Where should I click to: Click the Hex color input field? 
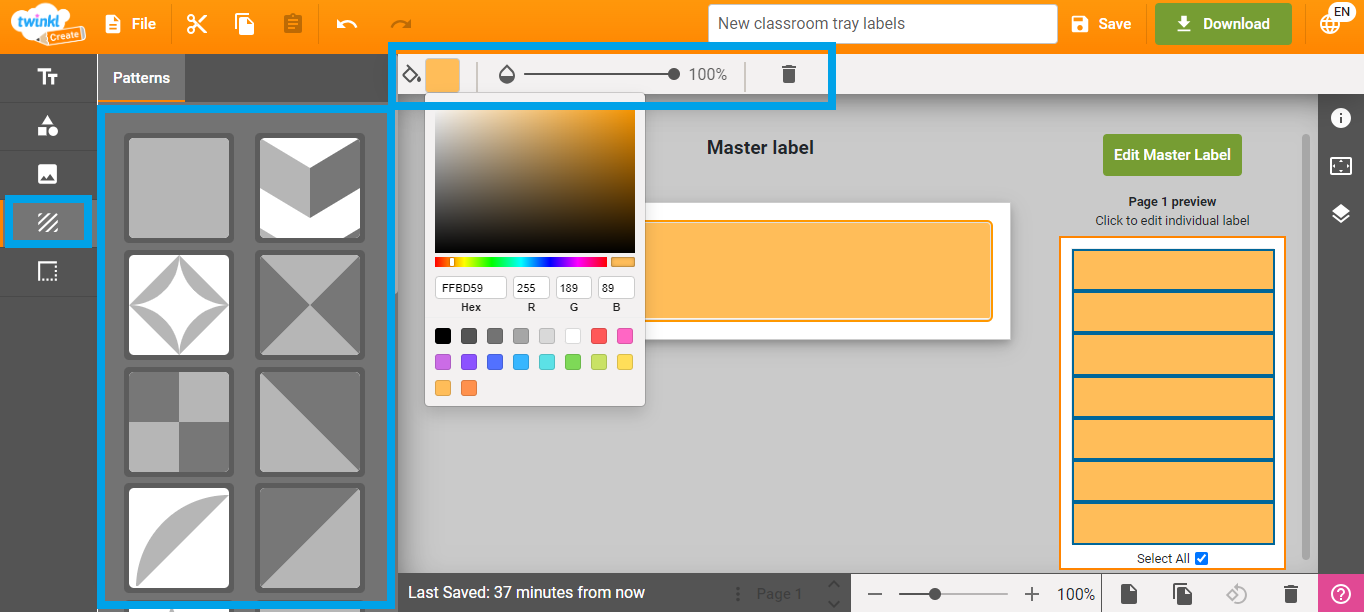[x=471, y=288]
